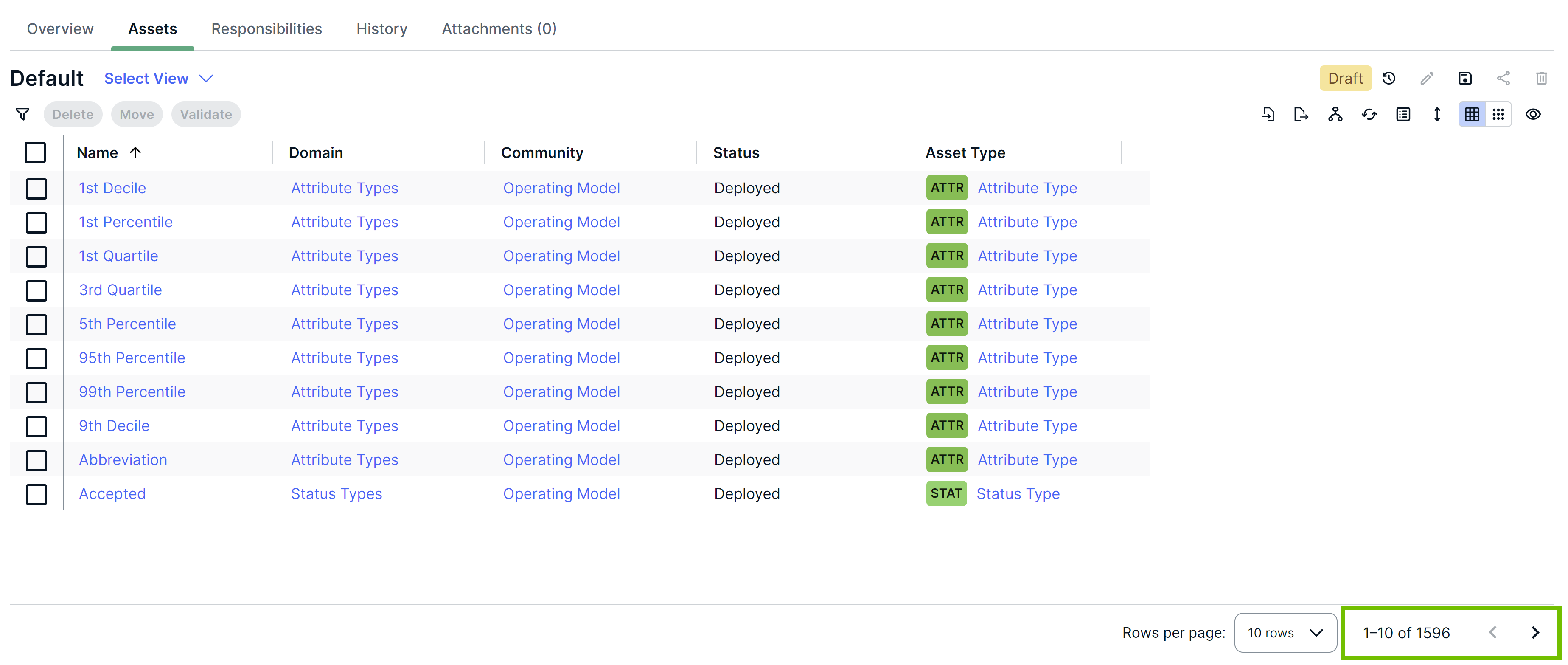Image resolution: width=1568 pixels, height=665 pixels.
Task: Click the row height arrows icon
Action: (1437, 114)
